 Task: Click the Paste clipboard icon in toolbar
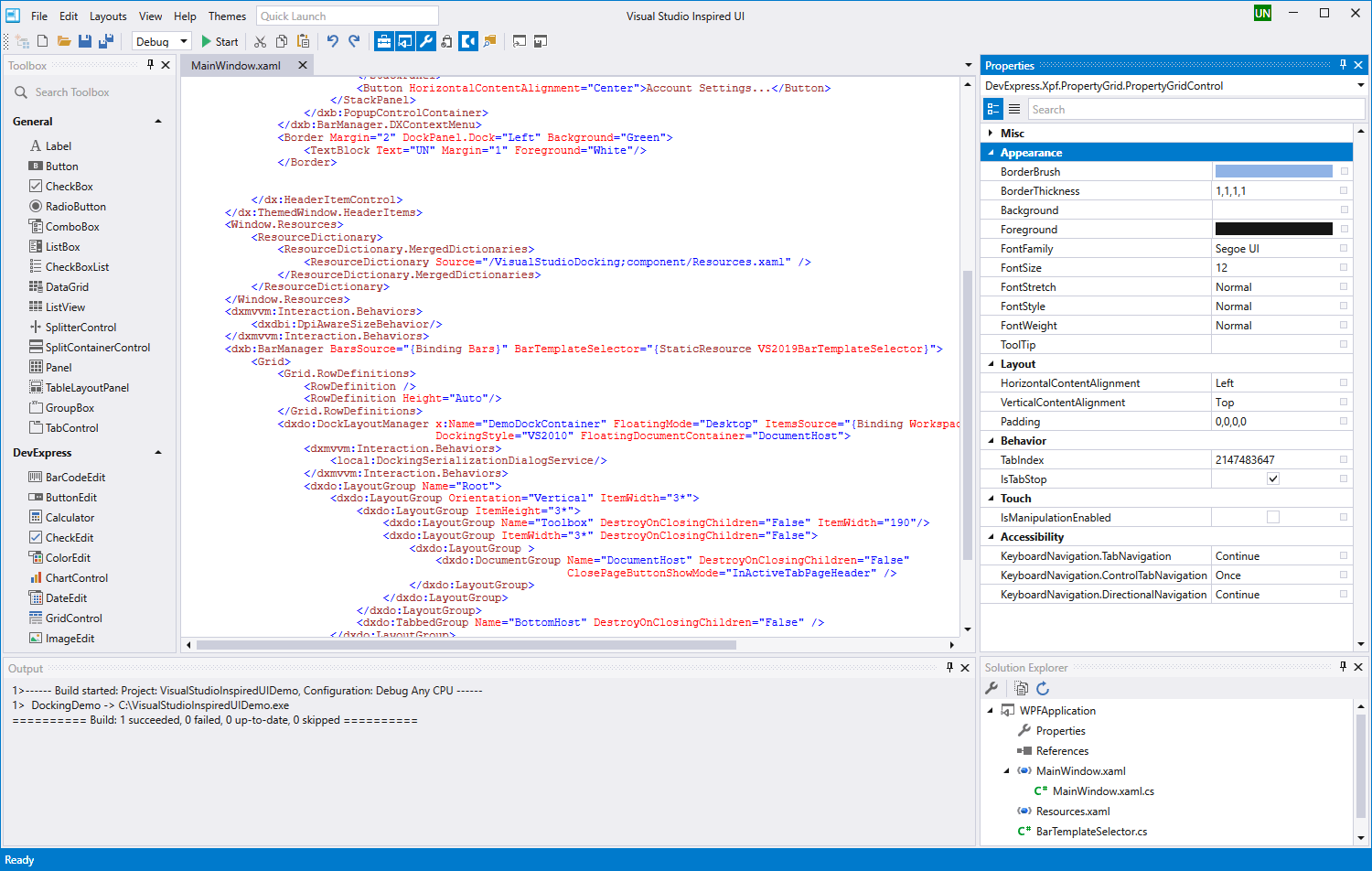pyautogui.click(x=303, y=41)
